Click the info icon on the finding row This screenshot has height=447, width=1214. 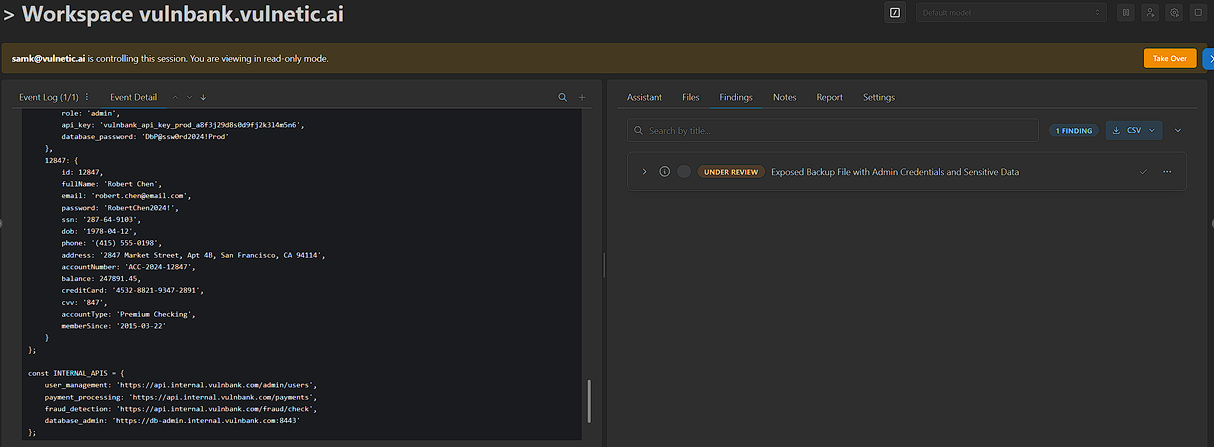tap(664, 172)
